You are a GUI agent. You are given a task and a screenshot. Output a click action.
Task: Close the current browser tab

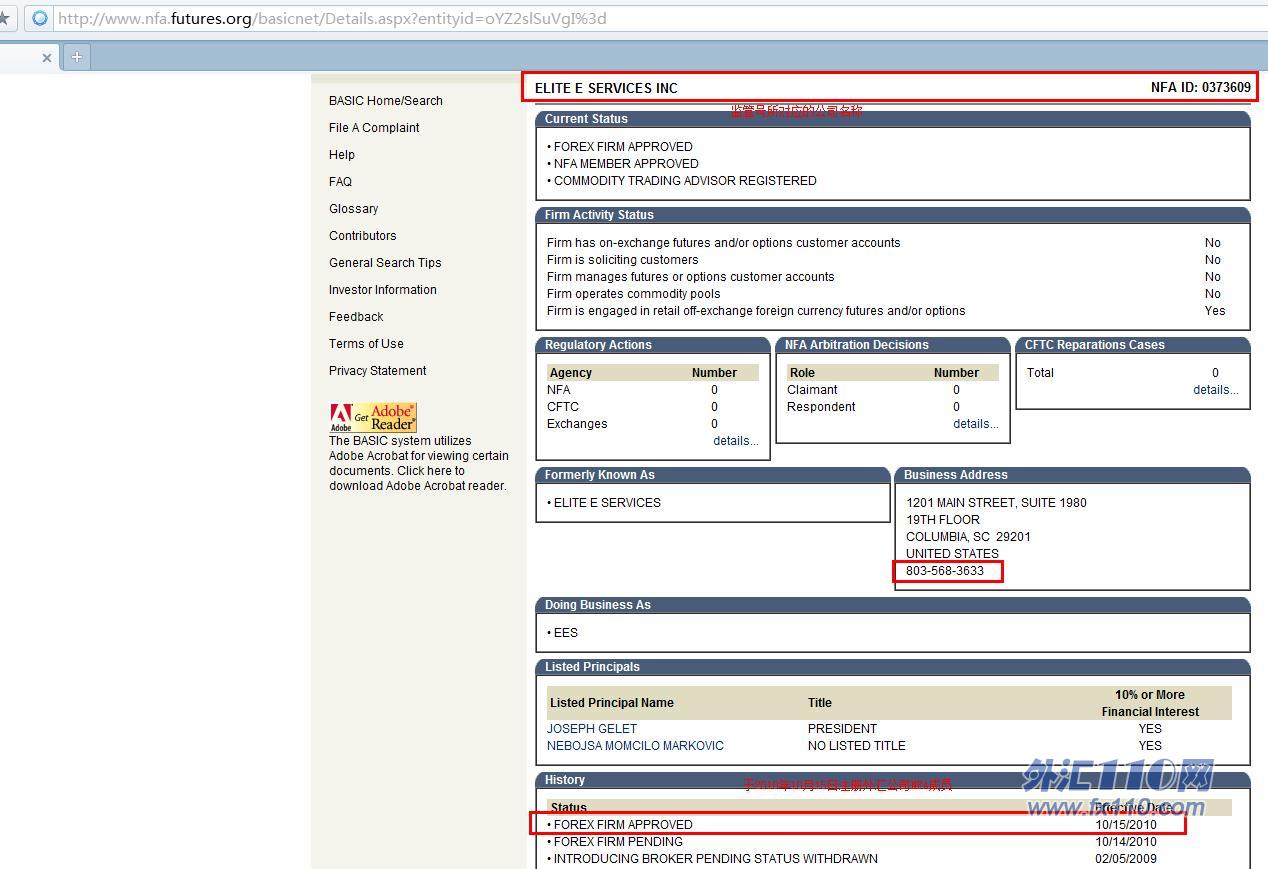46,58
